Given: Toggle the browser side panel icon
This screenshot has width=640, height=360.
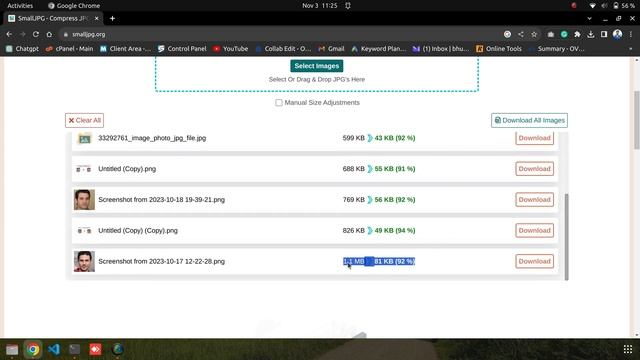Looking at the screenshot, I should pos(604,34).
